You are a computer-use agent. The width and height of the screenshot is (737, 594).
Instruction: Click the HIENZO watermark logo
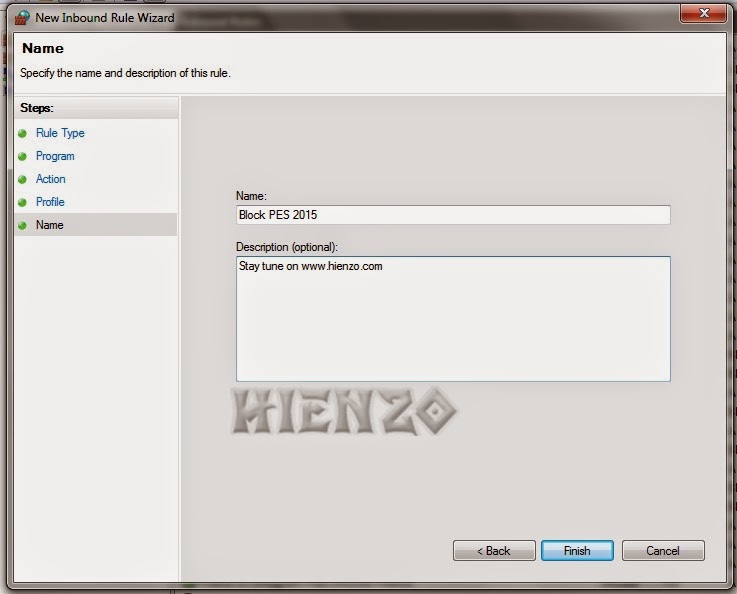342,412
